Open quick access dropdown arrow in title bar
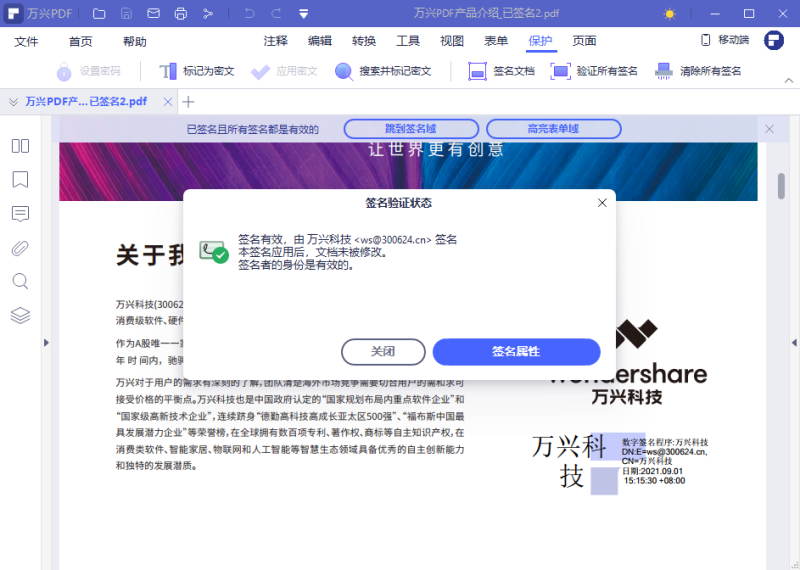 coord(304,14)
